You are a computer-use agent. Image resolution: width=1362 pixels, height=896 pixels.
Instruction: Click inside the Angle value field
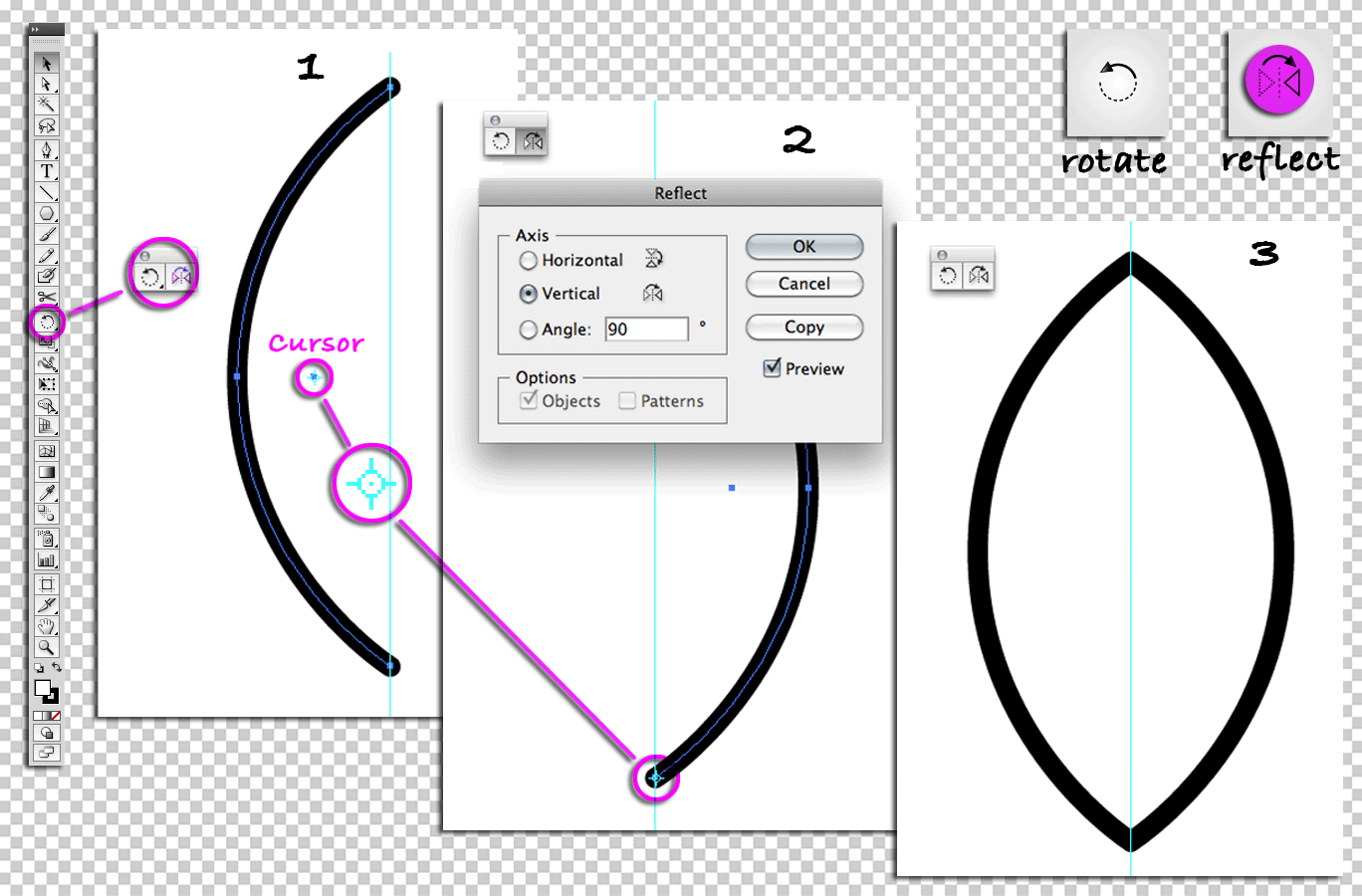coord(646,329)
